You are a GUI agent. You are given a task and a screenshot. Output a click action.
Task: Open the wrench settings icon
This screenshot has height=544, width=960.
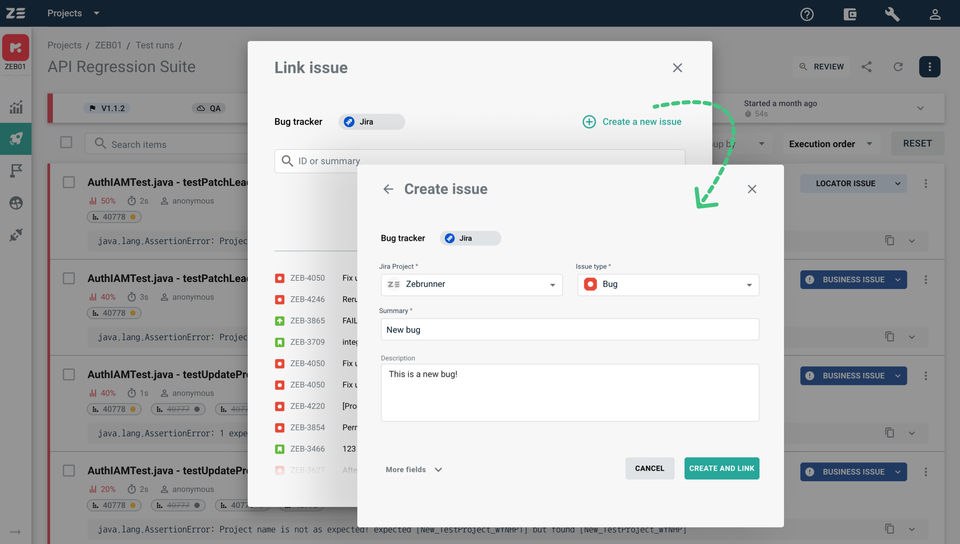(x=892, y=14)
